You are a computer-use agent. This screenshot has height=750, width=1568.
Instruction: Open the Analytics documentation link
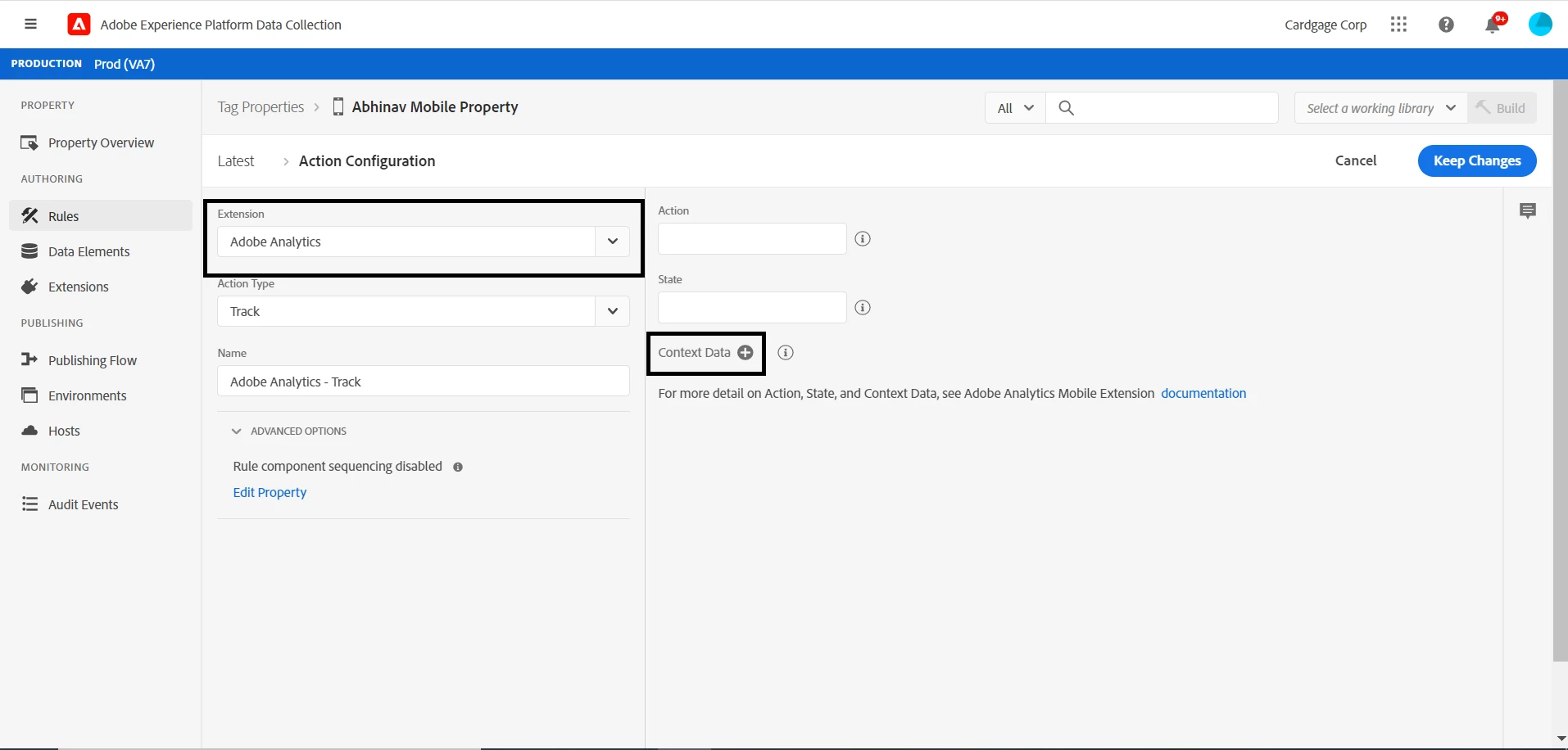pos(1203,393)
